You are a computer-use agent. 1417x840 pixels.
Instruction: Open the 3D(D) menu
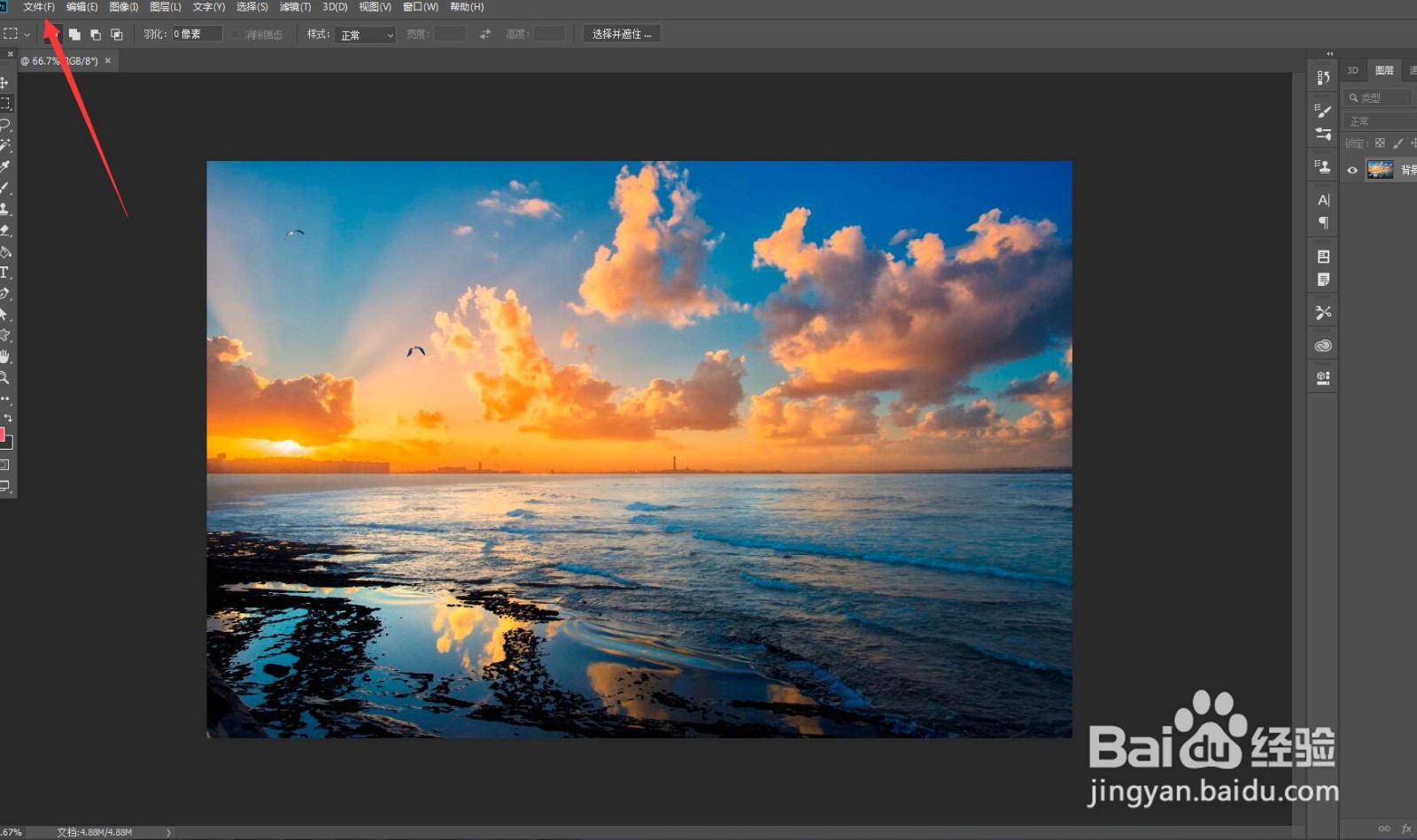point(335,7)
